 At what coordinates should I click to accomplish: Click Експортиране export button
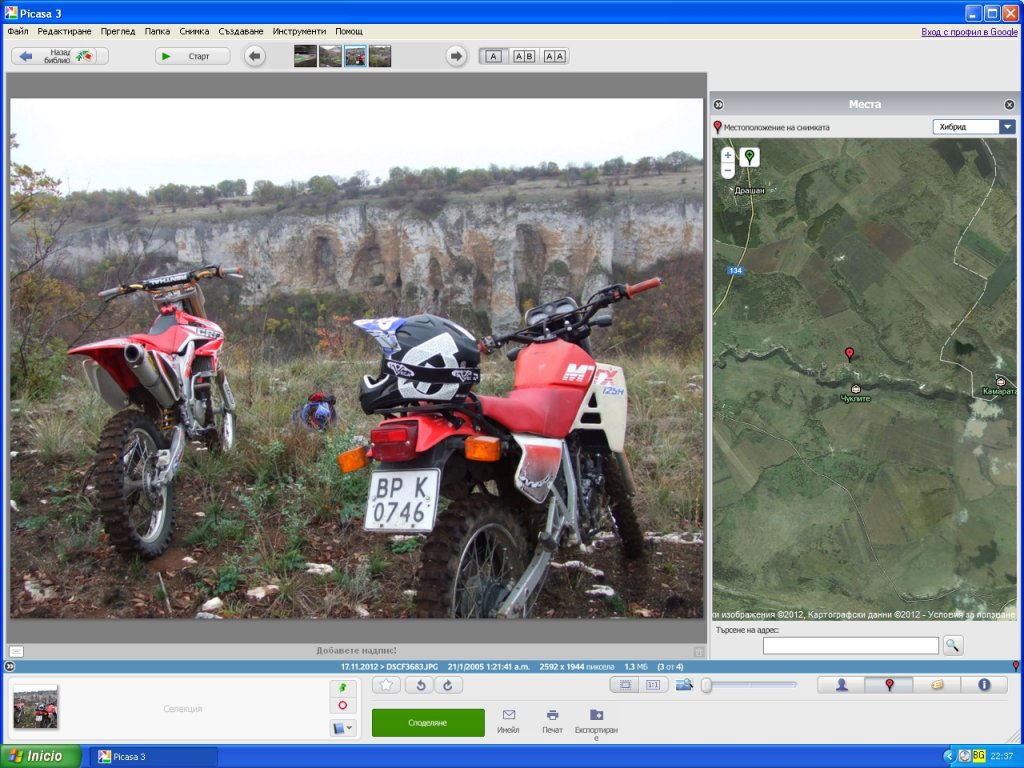coord(596,725)
